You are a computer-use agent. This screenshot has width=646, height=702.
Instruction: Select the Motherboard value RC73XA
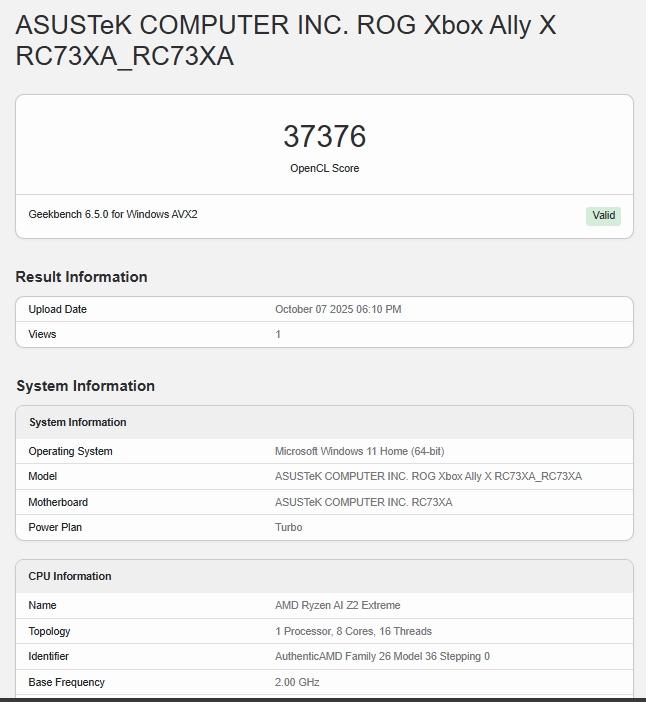[x=363, y=503]
